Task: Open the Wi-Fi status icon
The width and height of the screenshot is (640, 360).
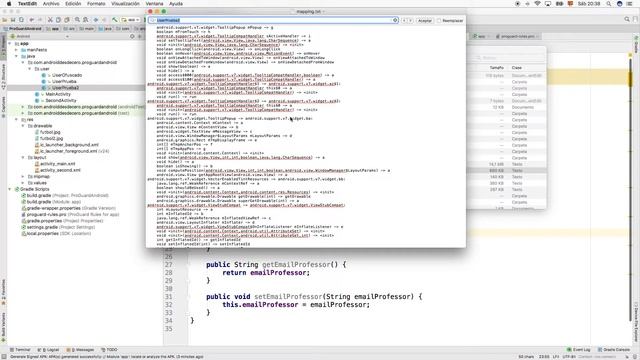Action: (538, 4)
